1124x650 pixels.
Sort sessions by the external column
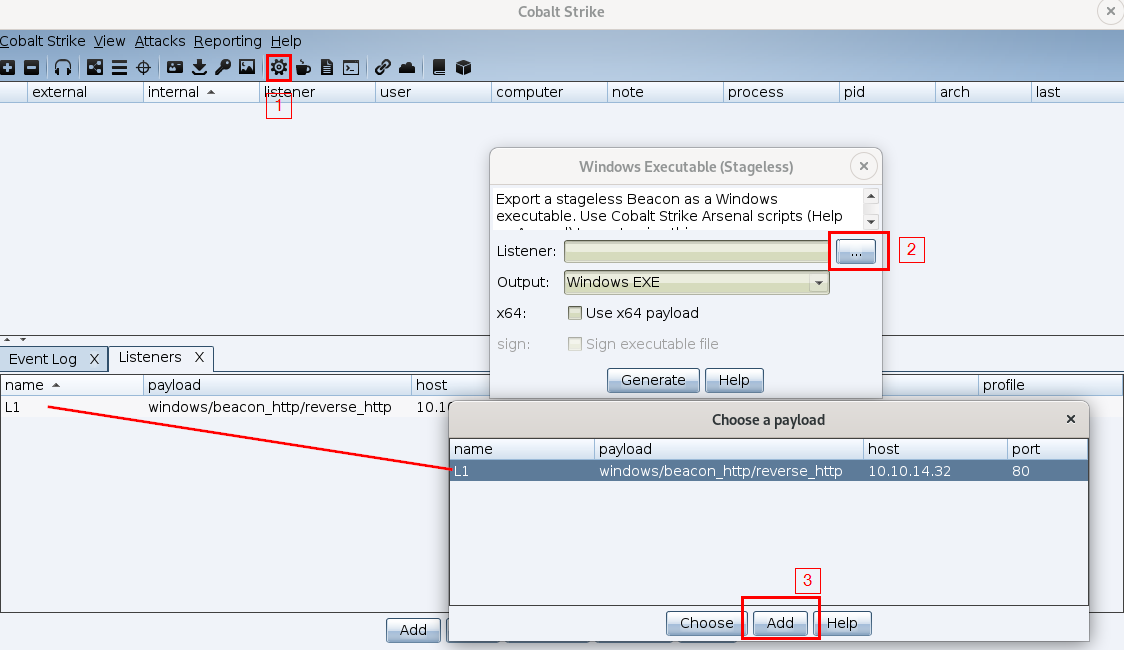tap(85, 92)
